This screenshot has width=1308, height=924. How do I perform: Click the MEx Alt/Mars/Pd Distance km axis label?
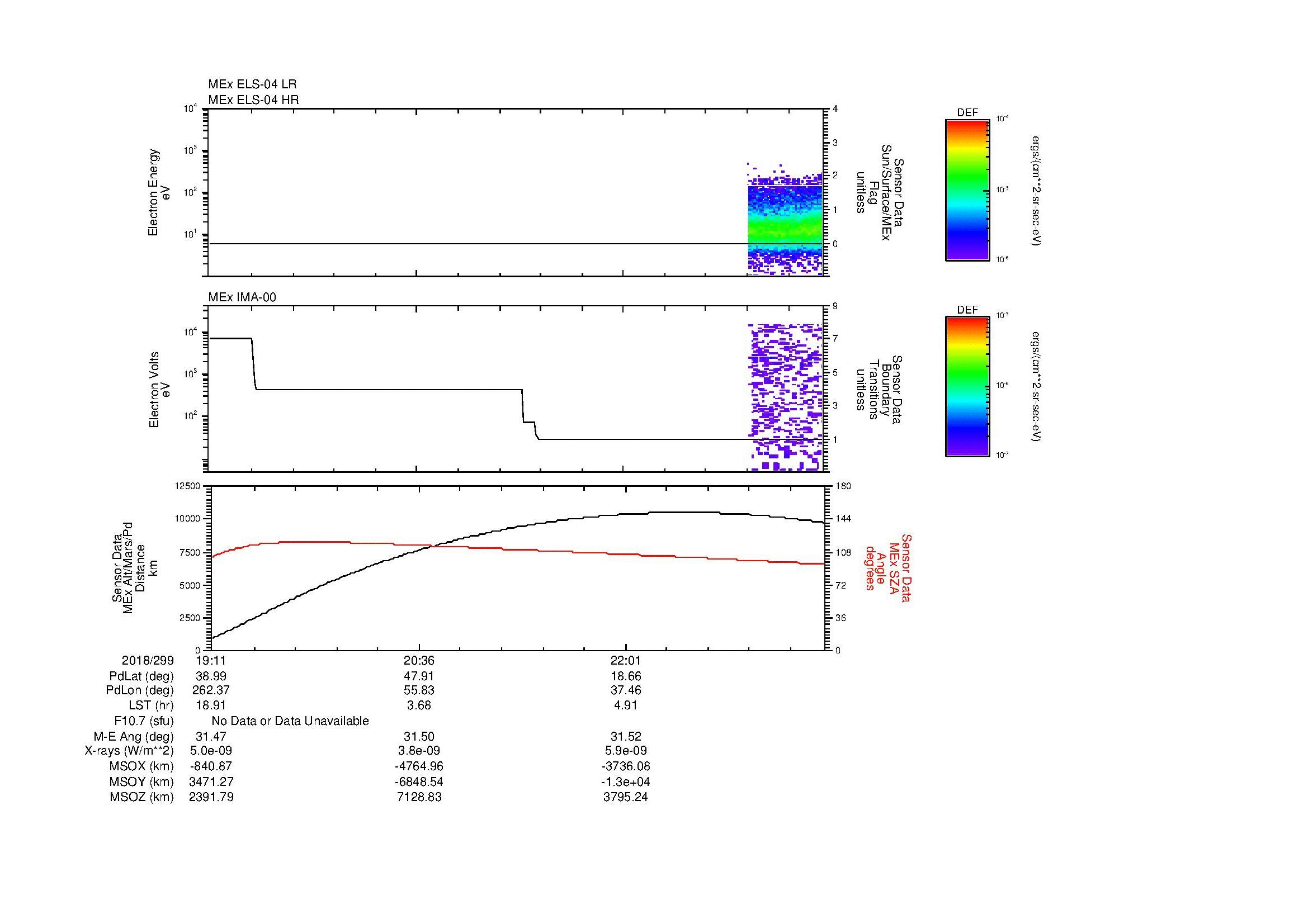(134, 568)
